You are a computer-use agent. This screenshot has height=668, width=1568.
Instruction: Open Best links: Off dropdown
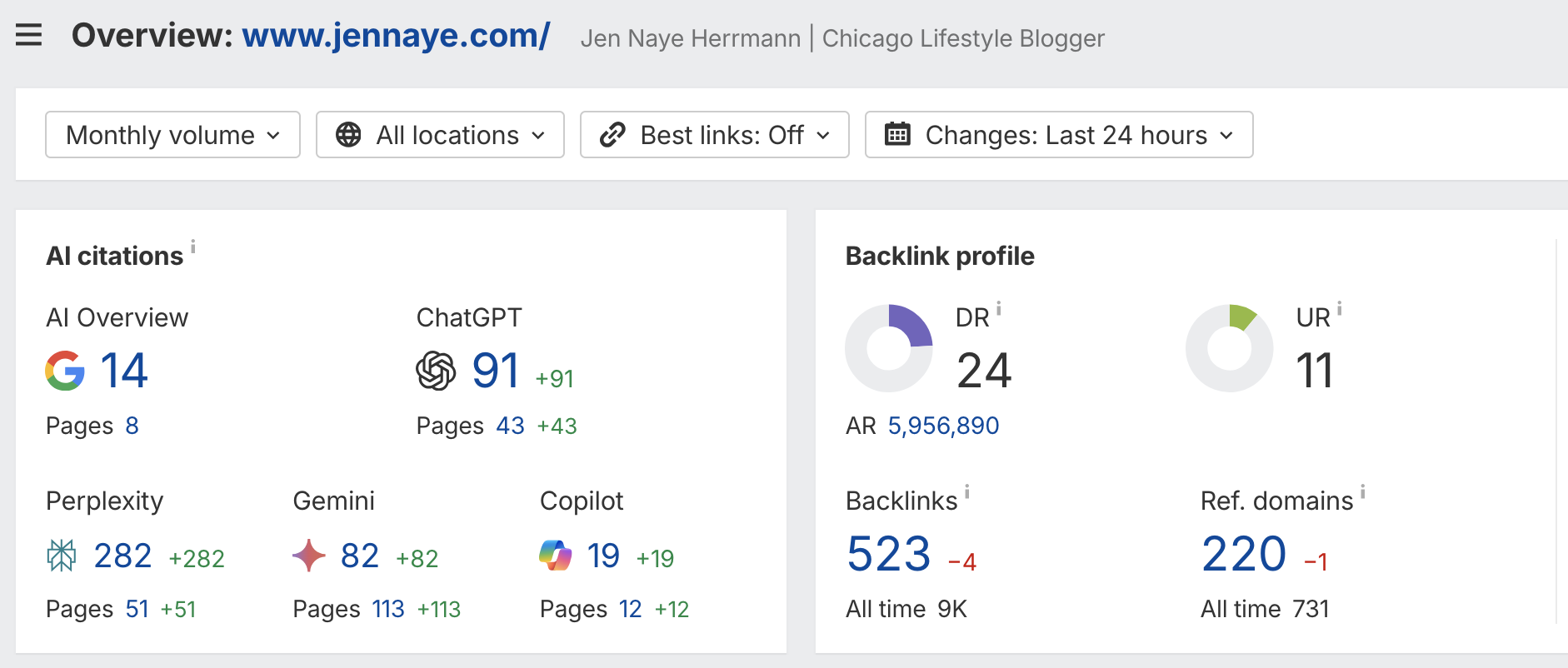714,135
